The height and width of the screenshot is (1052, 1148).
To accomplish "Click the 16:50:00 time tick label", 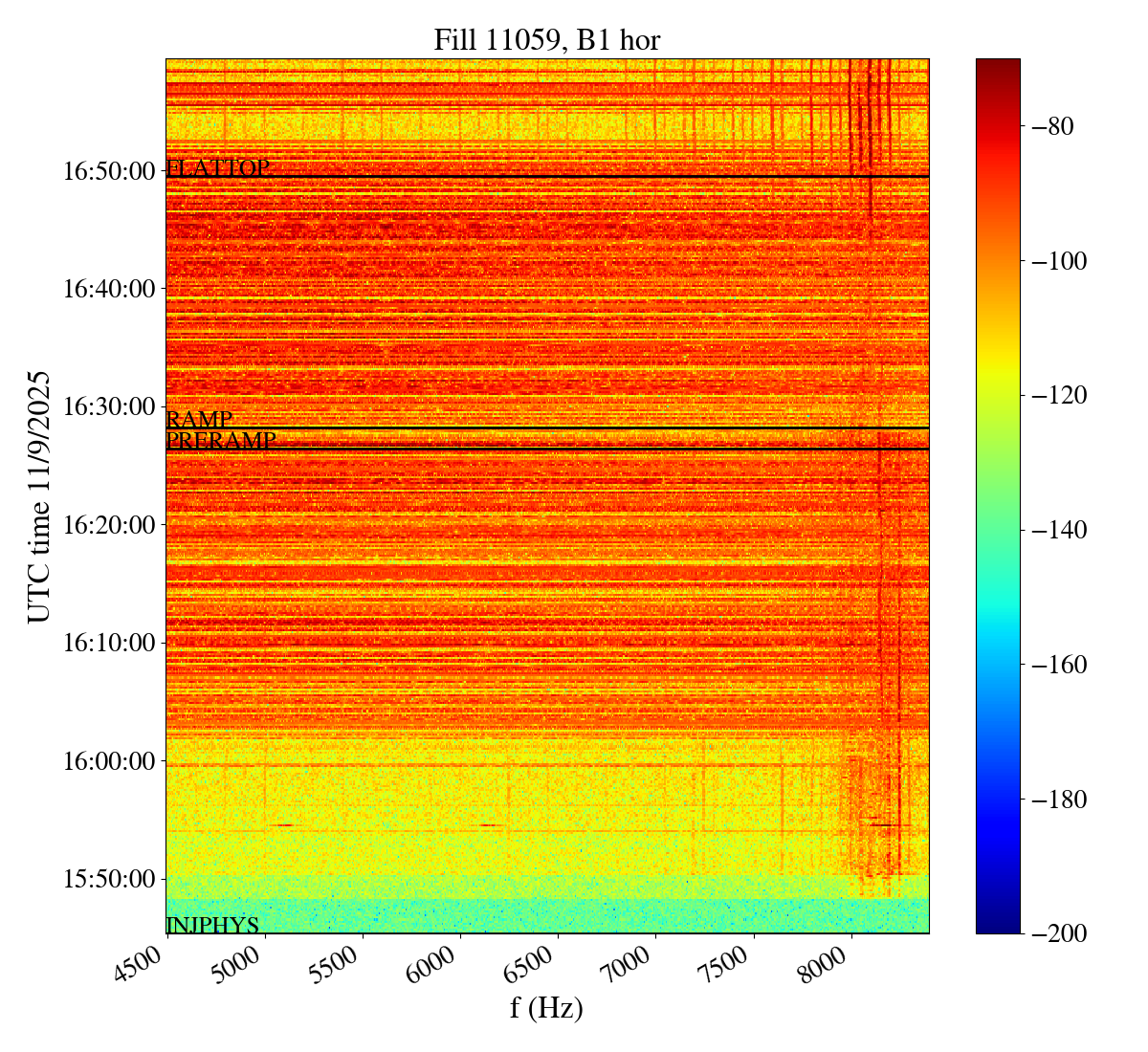I will [x=108, y=171].
